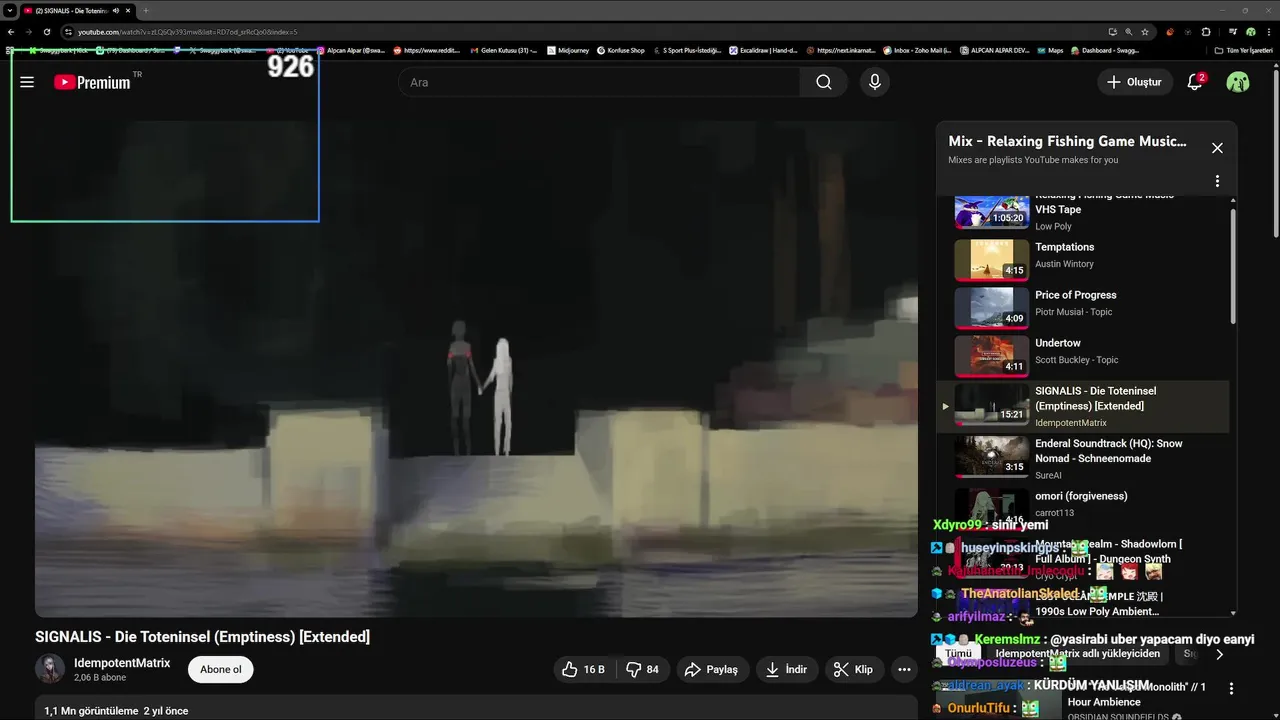Viewport: 1280px width, 720px height.
Task: Start voice search with microphone icon
Action: tap(875, 82)
